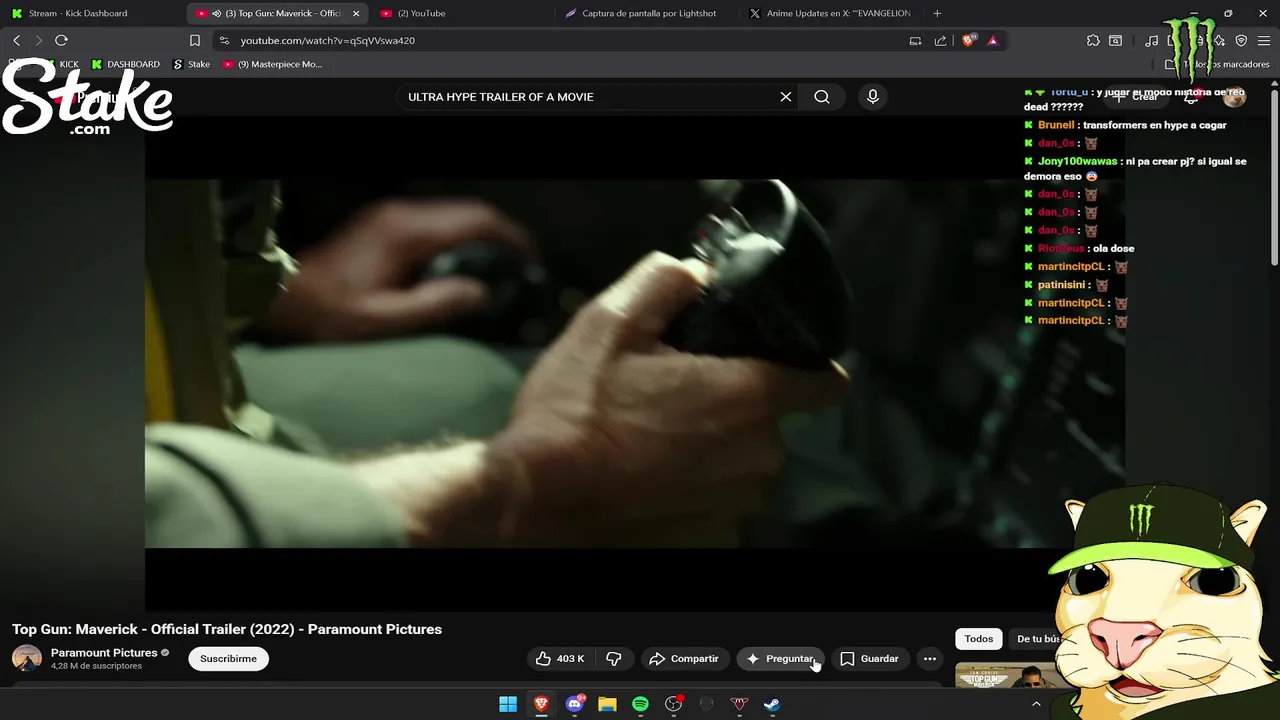The height and width of the screenshot is (720, 1280).
Task: Open the Paramount Pictures channel name link
Action: (104, 652)
